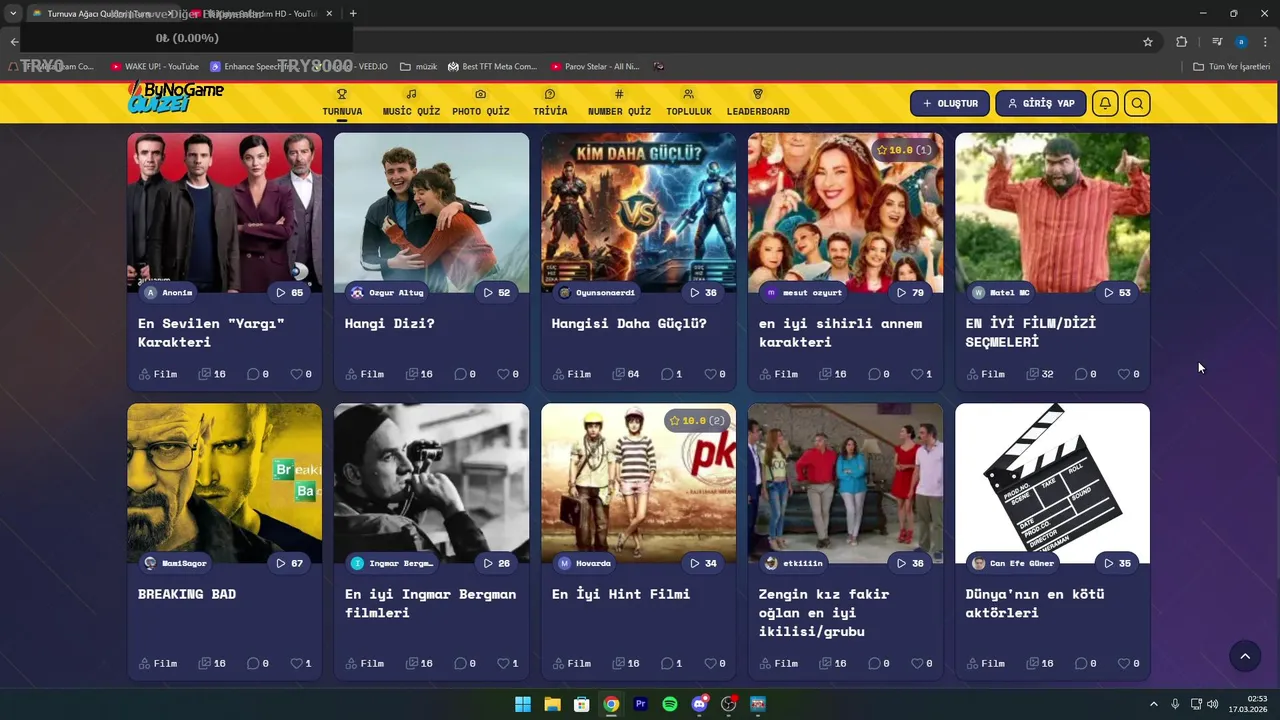Click the 10.0 star rating on Hint Filmi card
Viewport: 1280px width, 720px height.
[x=698, y=421]
